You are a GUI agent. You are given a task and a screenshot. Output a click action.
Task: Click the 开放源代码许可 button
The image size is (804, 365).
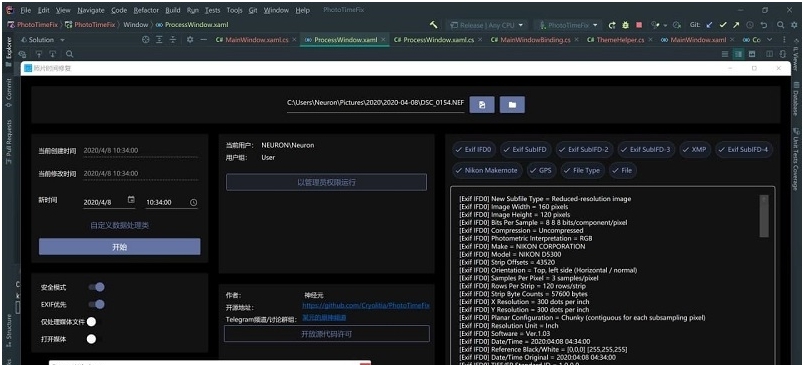coord(327,334)
